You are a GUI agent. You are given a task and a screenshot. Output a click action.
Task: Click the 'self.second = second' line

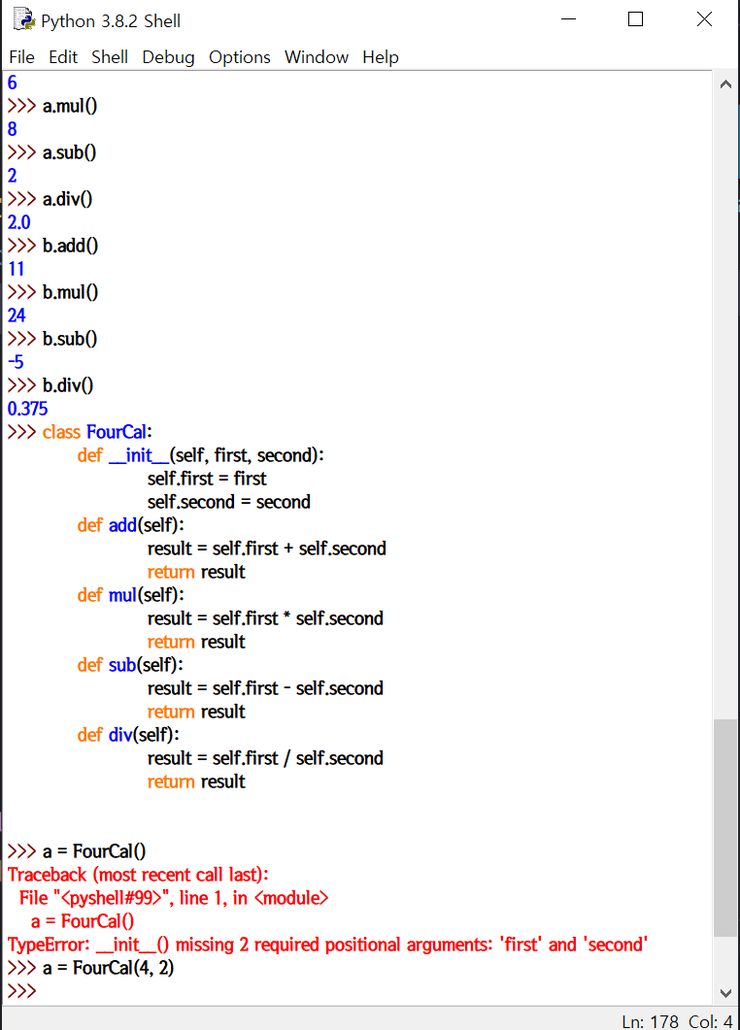[x=229, y=502]
